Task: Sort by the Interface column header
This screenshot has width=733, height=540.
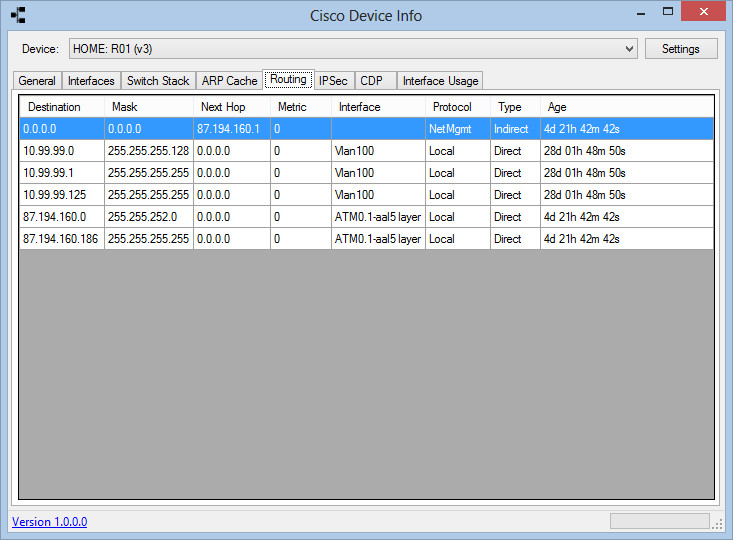Action: click(x=378, y=107)
